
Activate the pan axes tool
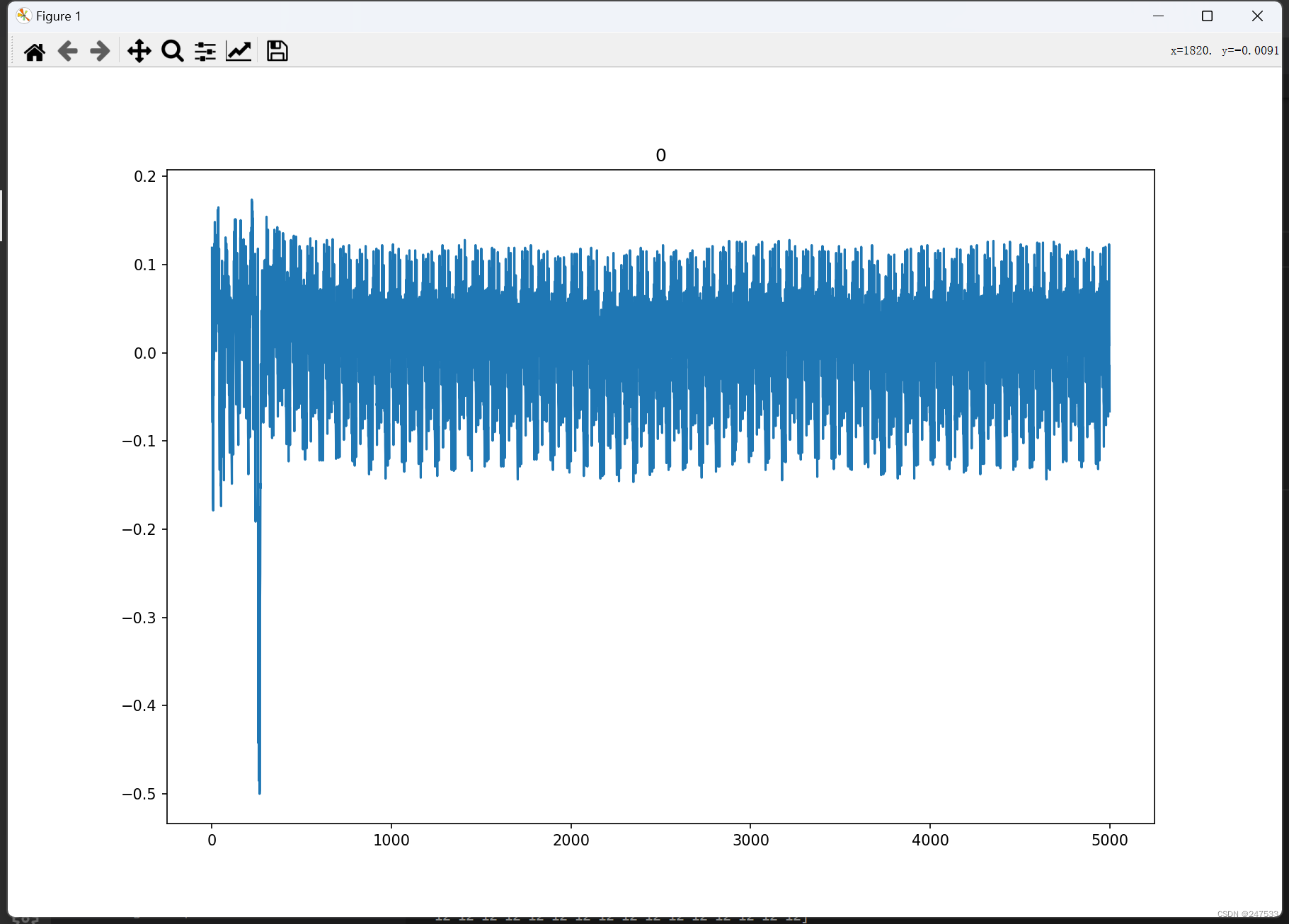(139, 51)
